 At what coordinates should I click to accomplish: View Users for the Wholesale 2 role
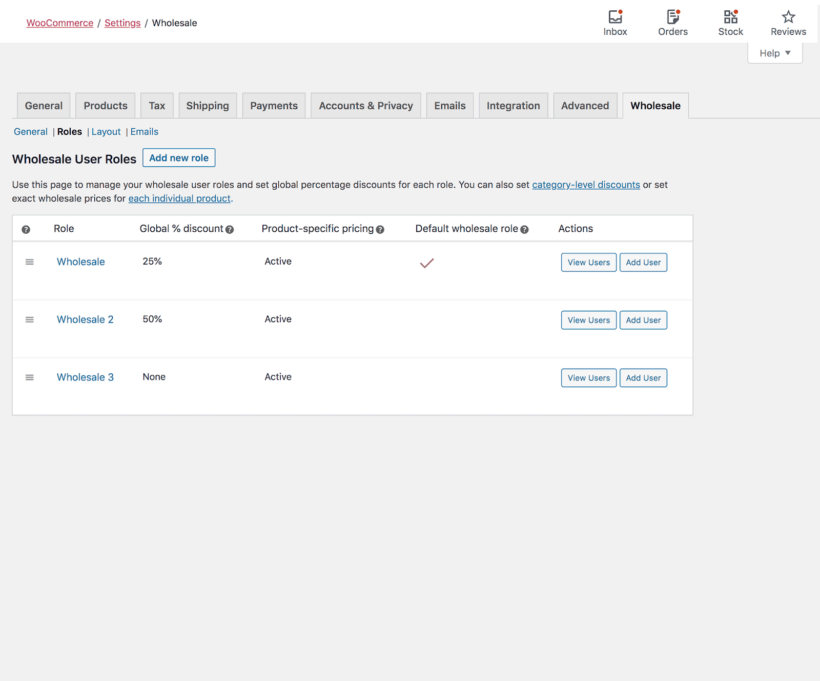click(588, 319)
